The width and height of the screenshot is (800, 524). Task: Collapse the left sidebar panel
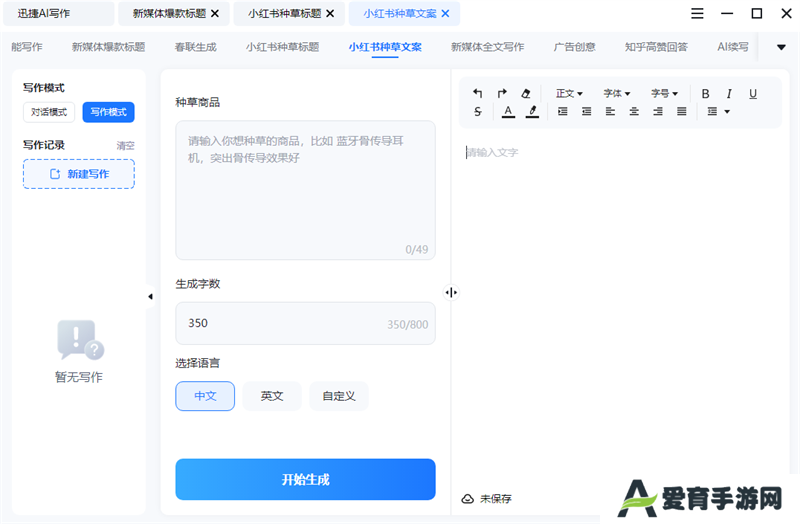(x=150, y=296)
